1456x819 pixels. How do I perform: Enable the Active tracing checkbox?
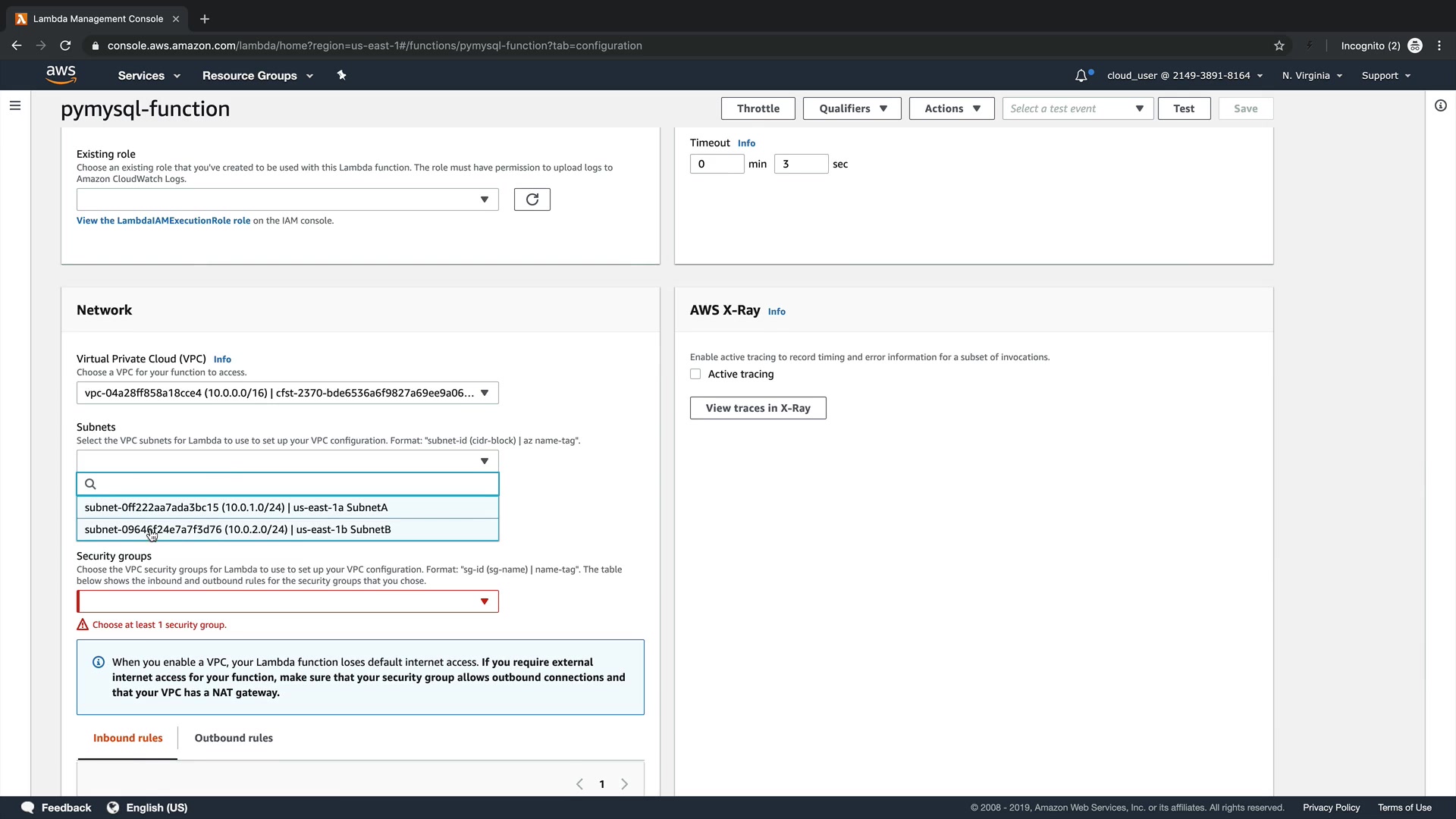(695, 374)
